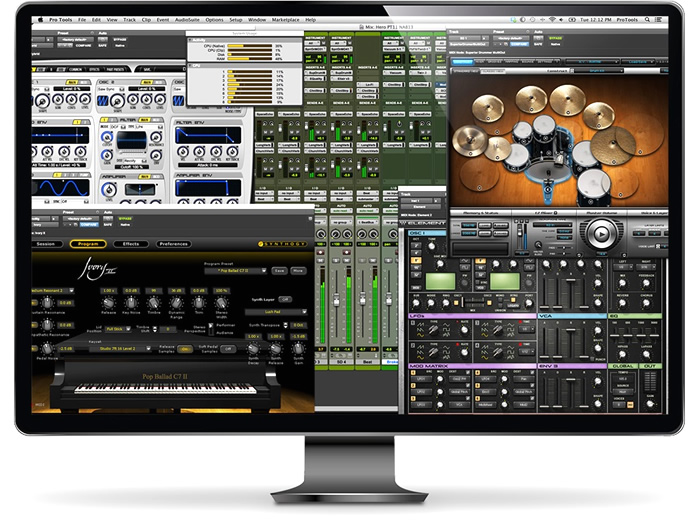Open the Lush Pad synth dropdown
The width and height of the screenshot is (697, 524).
(x=276, y=312)
